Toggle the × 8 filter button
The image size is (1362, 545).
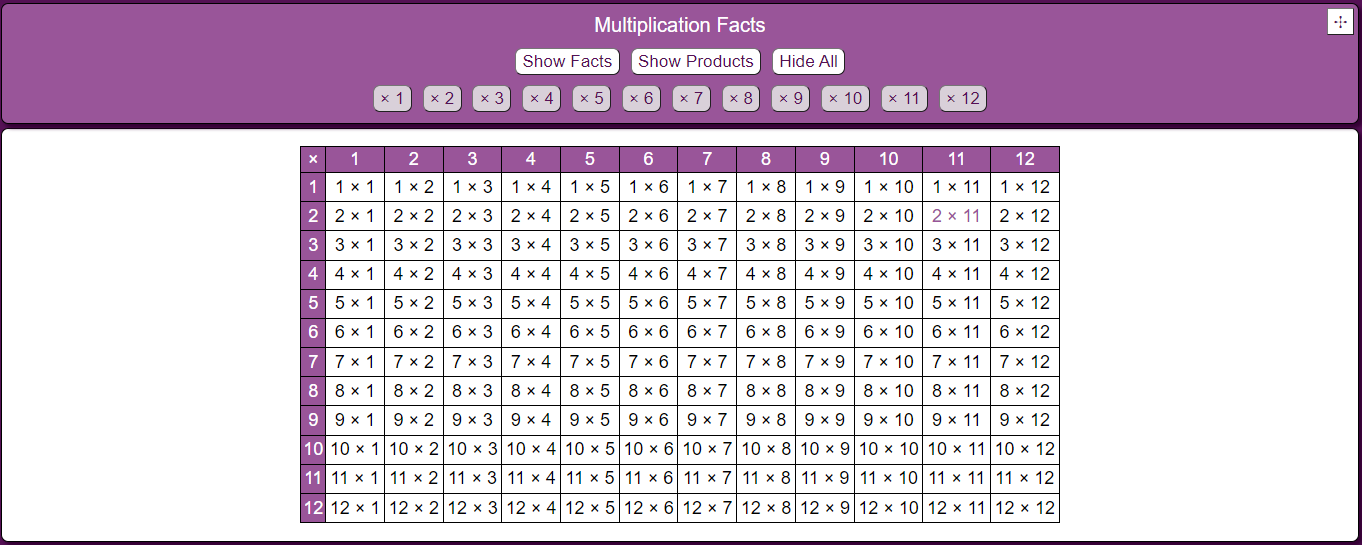[x=741, y=98]
